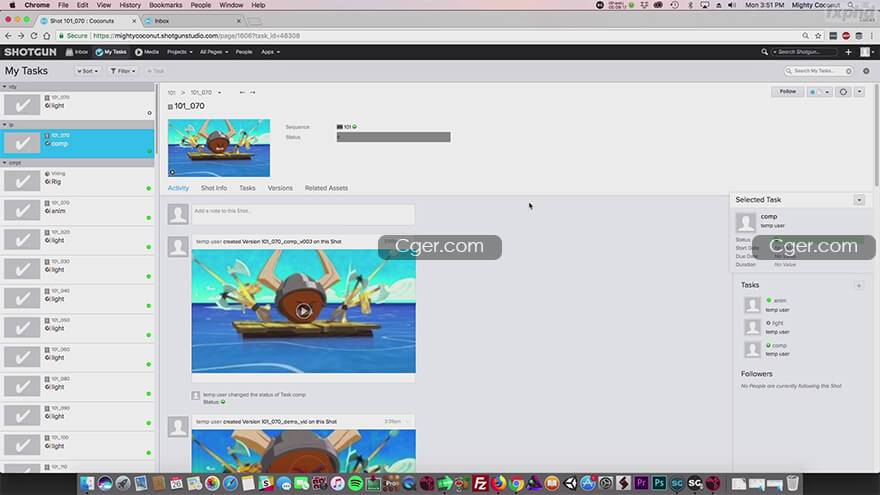Open the 101_070 breadcrumb dropdown
This screenshot has width=880, height=495.
coord(219,93)
